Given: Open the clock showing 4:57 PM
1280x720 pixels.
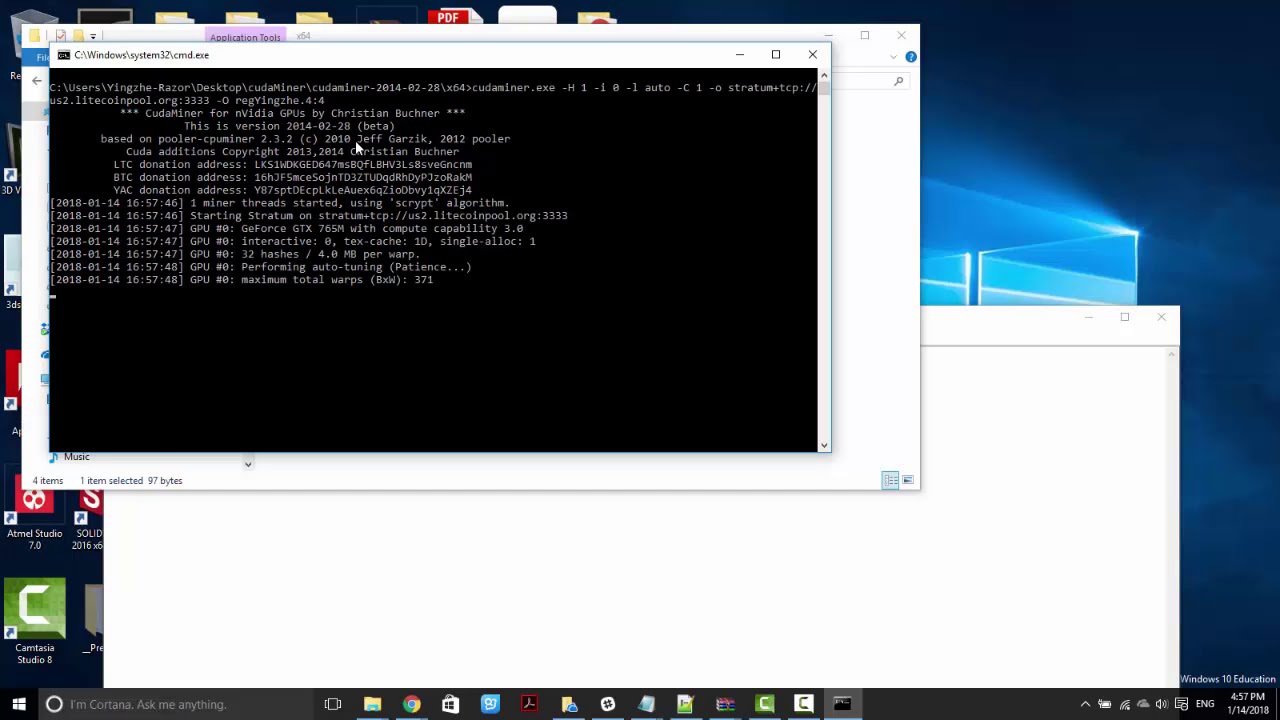Looking at the screenshot, I should [x=1247, y=703].
